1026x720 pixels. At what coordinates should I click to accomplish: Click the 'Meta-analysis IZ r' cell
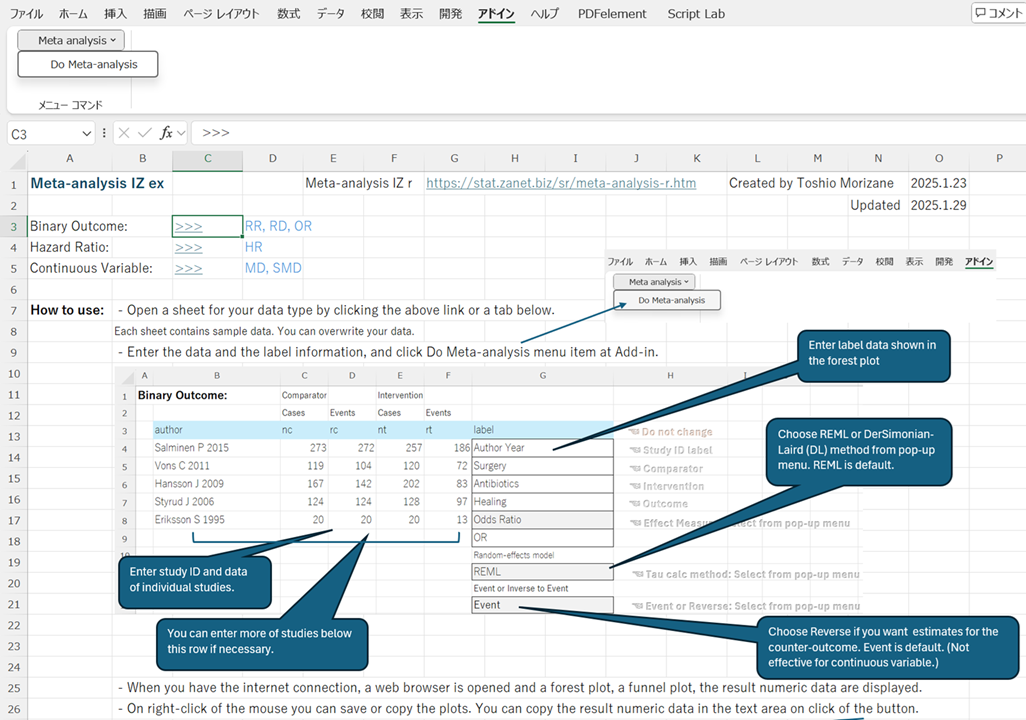click(x=359, y=183)
